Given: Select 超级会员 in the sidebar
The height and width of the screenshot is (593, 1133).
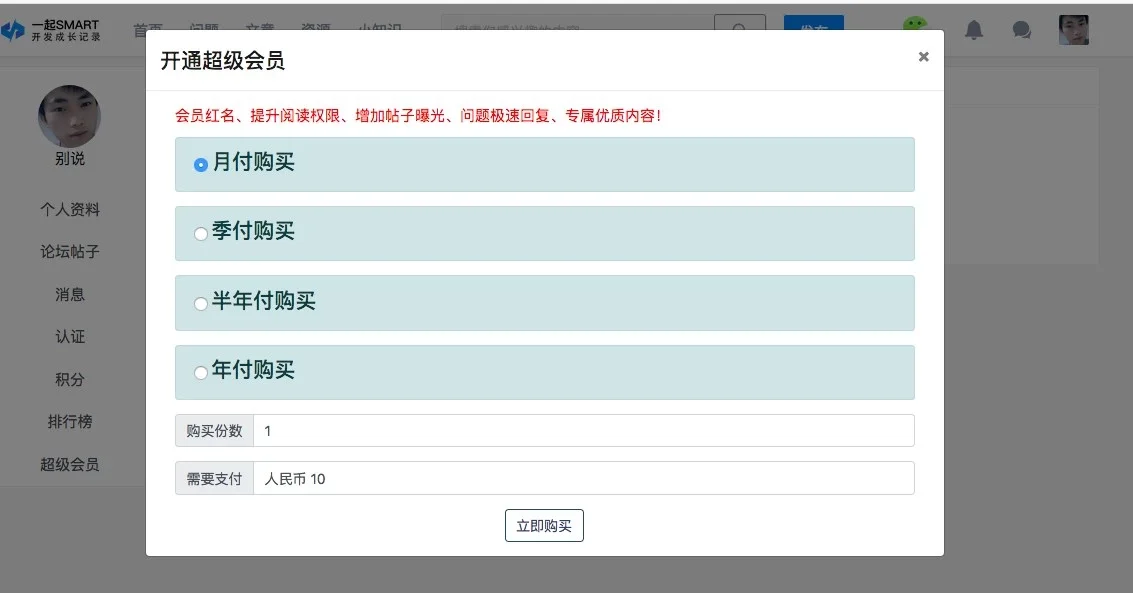Looking at the screenshot, I should 70,465.
